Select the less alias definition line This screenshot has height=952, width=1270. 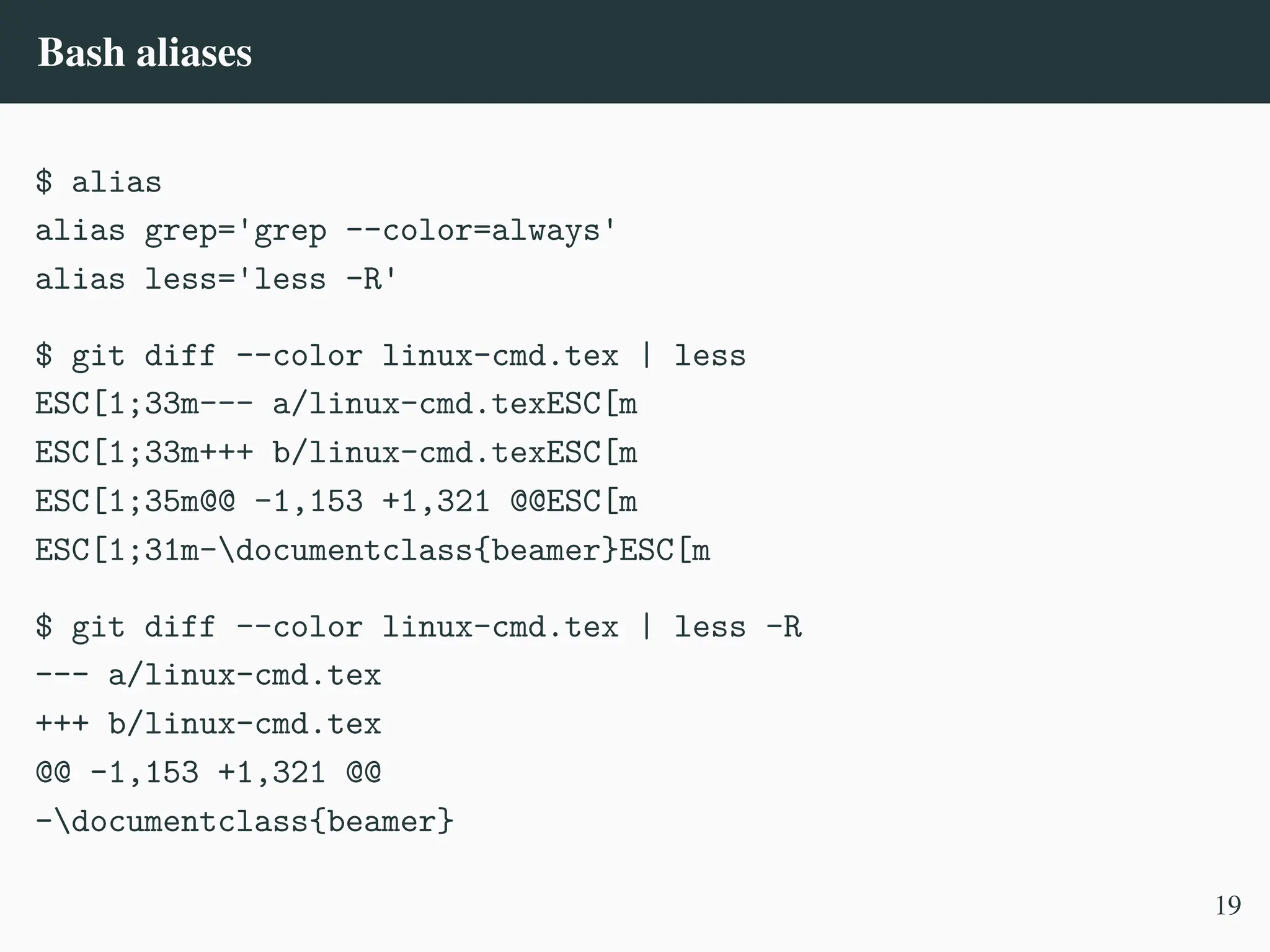tap(215, 280)
